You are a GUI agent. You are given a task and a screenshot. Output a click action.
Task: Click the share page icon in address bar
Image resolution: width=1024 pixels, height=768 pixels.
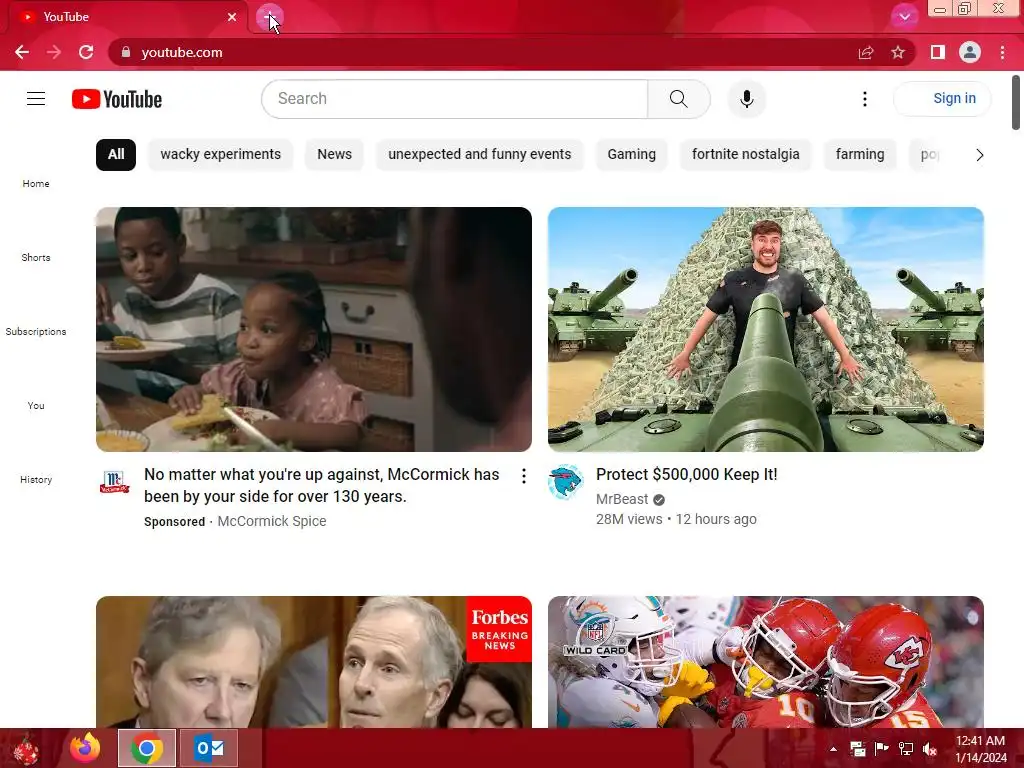[x=866, y=52]
